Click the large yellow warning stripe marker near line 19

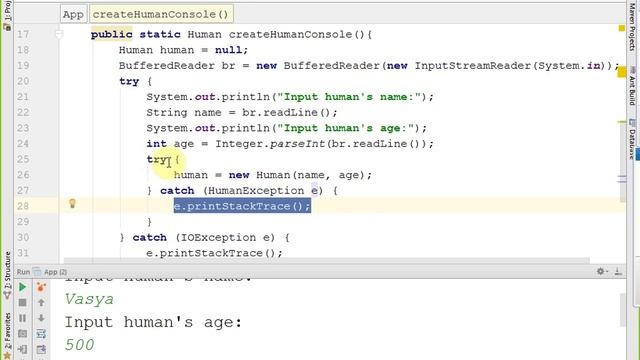tap(622, 72)
